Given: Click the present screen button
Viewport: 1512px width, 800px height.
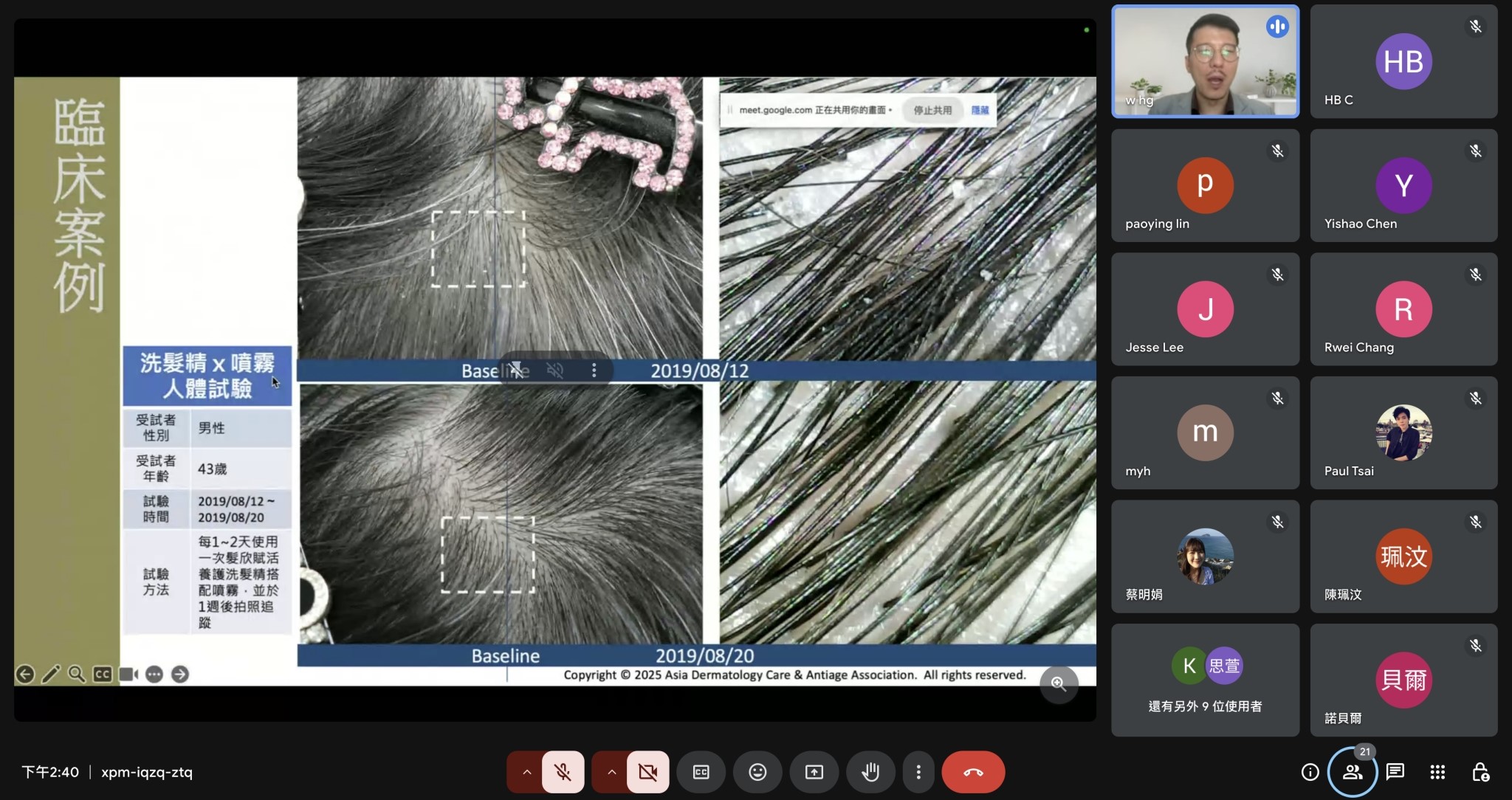Looking at the screenshot, I should tap(814, 772).
